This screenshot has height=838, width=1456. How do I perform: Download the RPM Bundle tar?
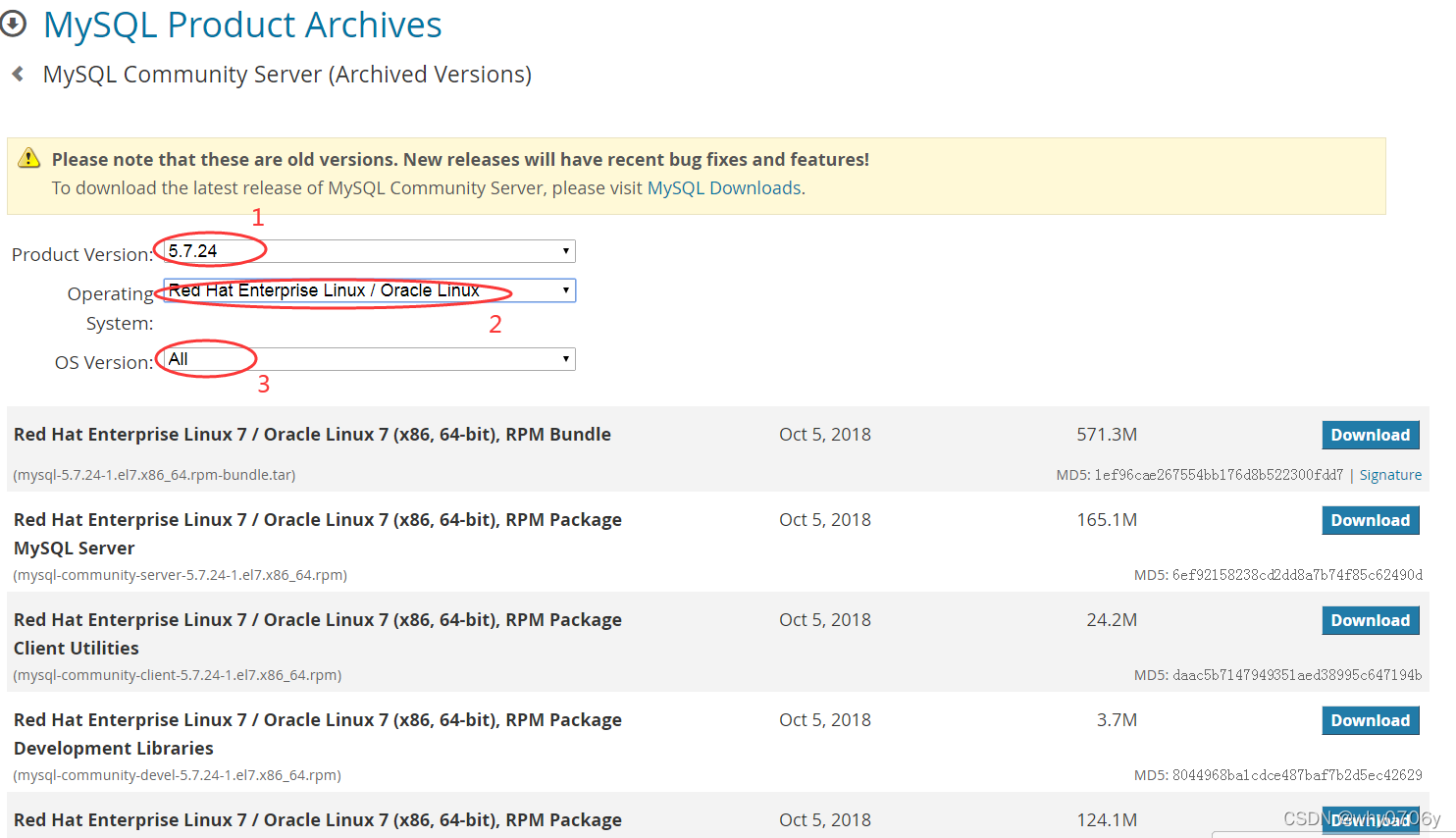[1371, 435]
